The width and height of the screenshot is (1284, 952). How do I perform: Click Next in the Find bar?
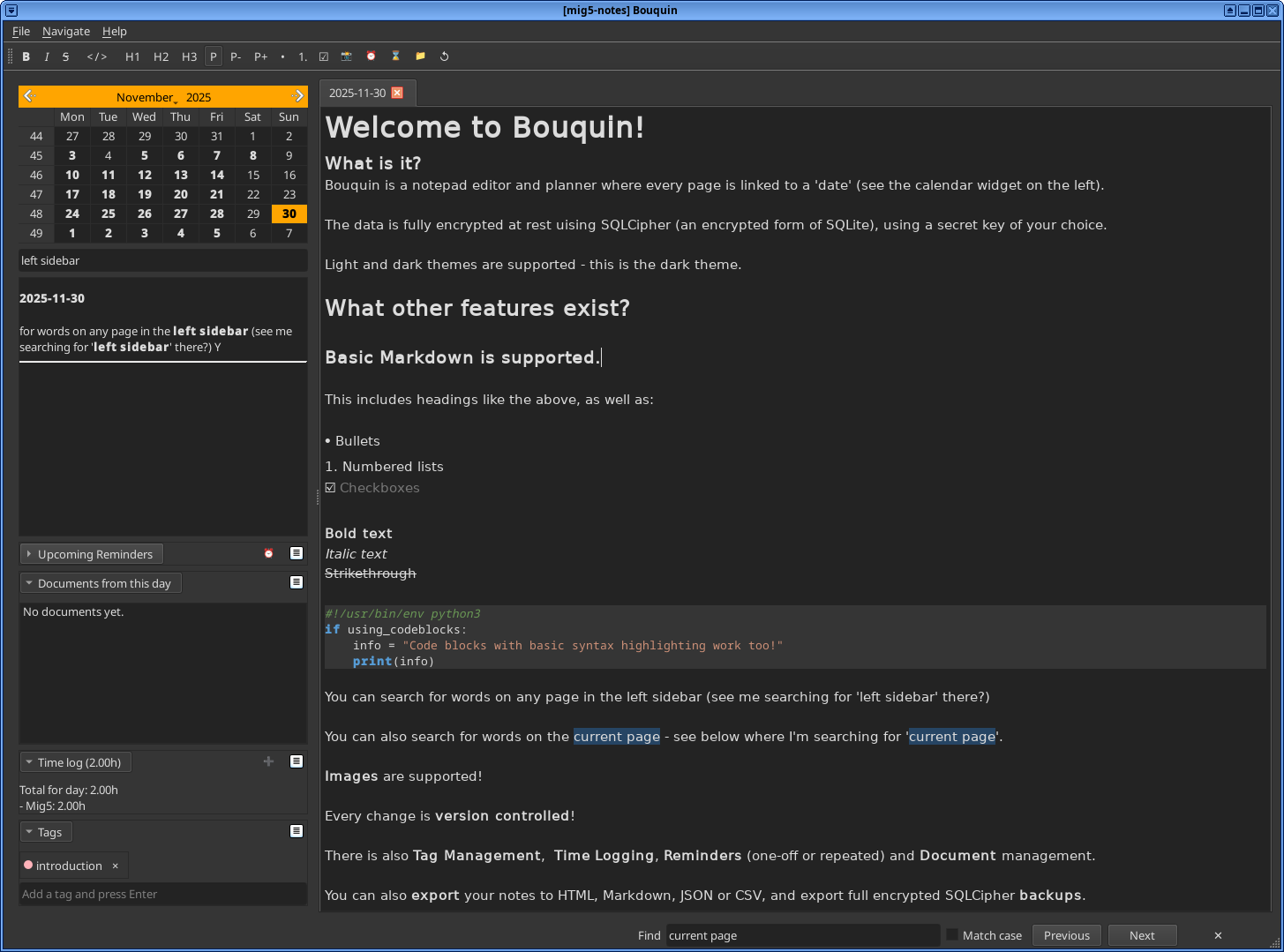click(1141, 935)
